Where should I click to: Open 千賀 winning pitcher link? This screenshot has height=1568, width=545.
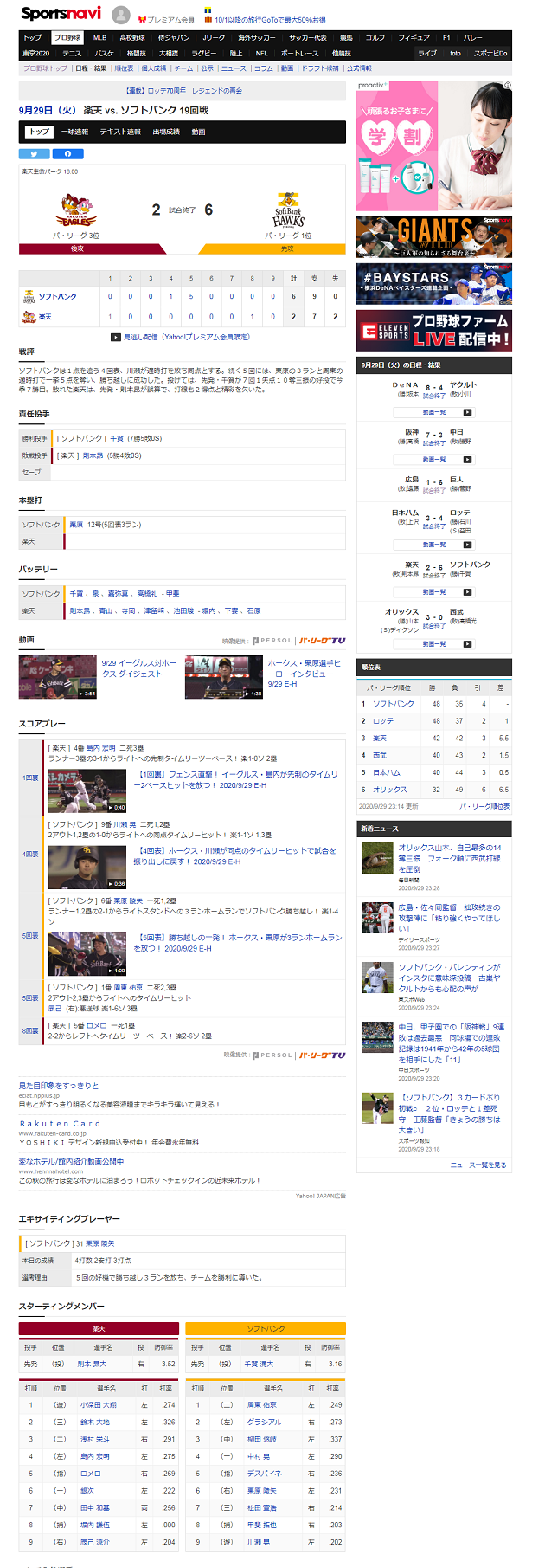[117, 438]
